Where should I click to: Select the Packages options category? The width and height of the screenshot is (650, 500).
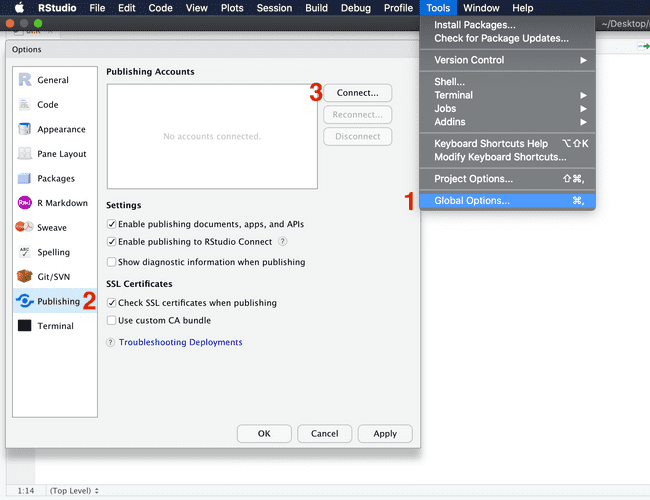(x=55, y=178)
